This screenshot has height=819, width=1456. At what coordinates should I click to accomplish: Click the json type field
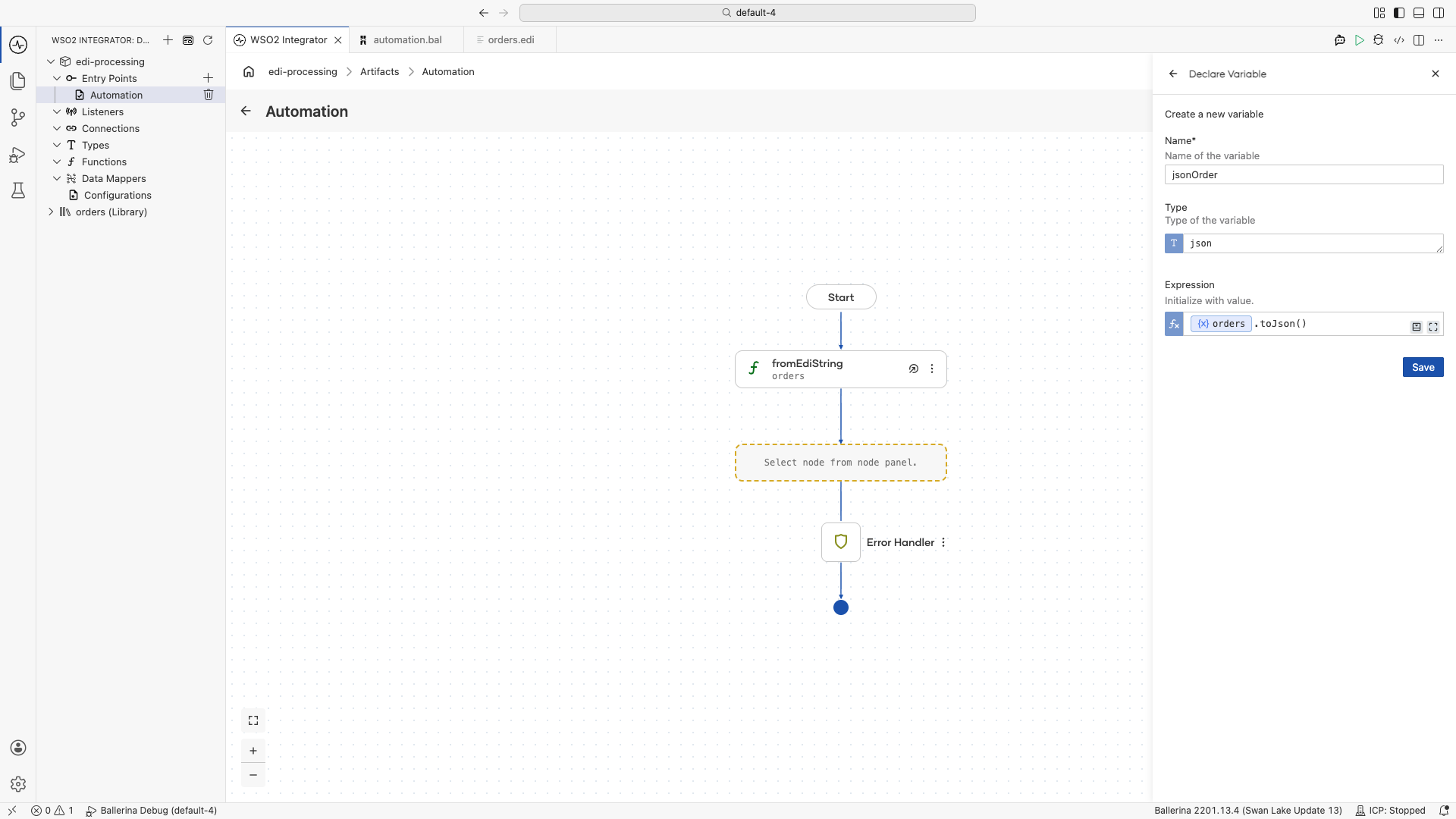point(1312,243)
